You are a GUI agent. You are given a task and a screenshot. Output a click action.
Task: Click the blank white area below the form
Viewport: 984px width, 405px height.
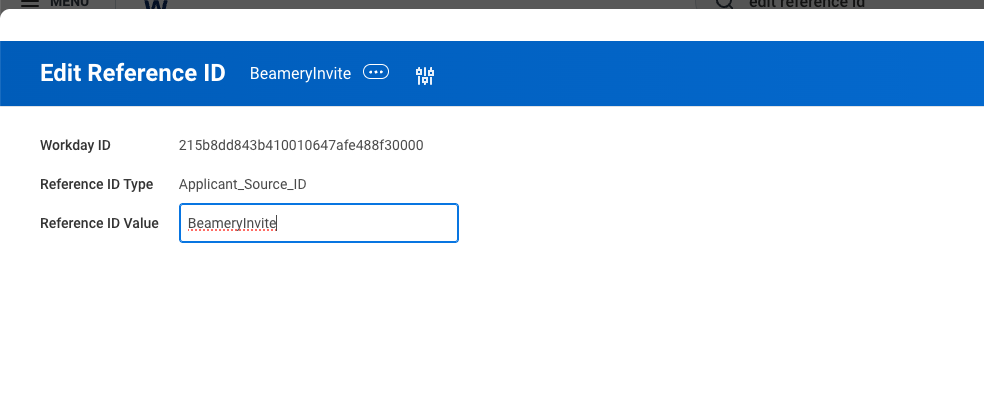[x=500, y=330]
